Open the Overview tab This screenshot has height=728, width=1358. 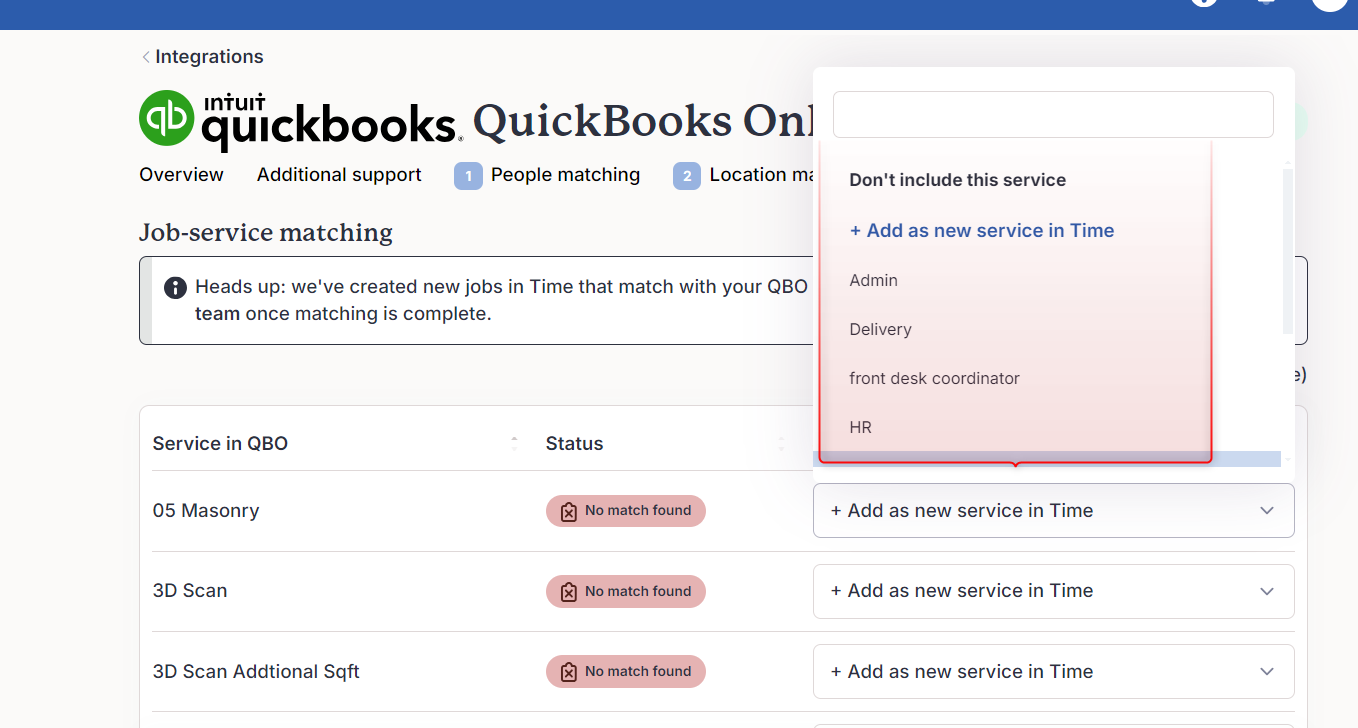pos(181,175)
